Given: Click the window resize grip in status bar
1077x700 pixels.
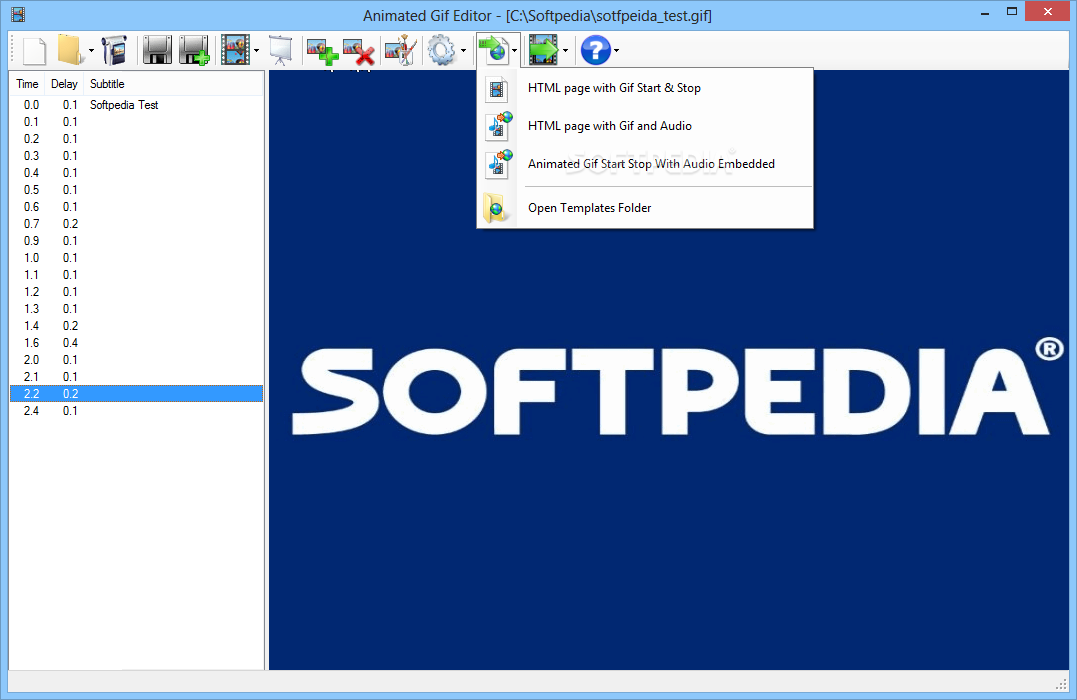Looking at the screenshot, I should click(x=1061, y=683).
